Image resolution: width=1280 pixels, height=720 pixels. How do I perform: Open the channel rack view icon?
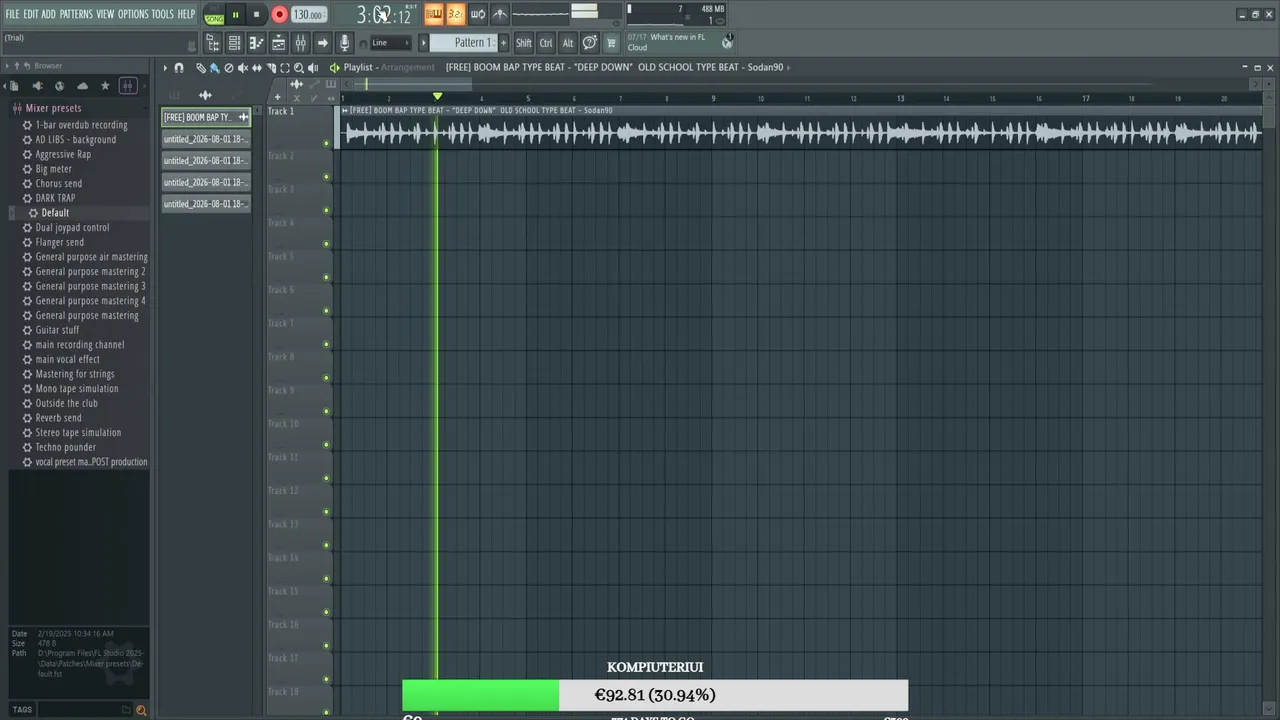click(234, 43)
